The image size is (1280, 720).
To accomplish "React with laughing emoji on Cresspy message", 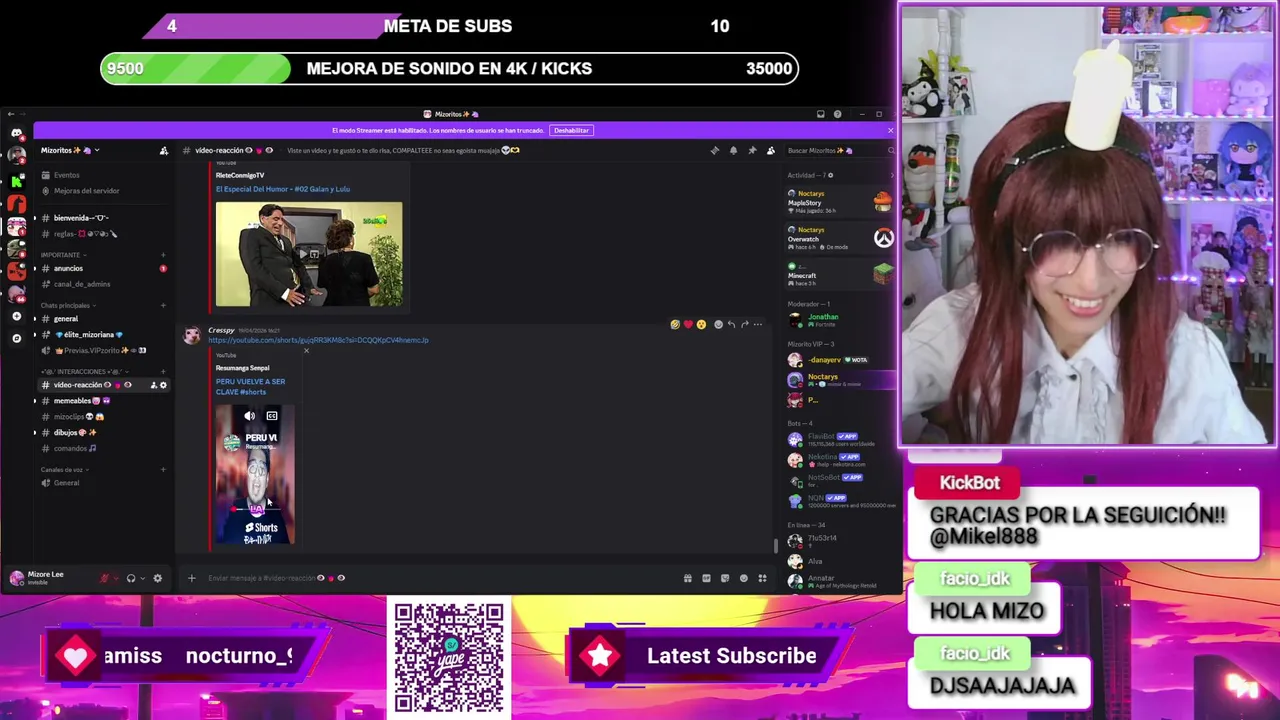I will [675, 324].
